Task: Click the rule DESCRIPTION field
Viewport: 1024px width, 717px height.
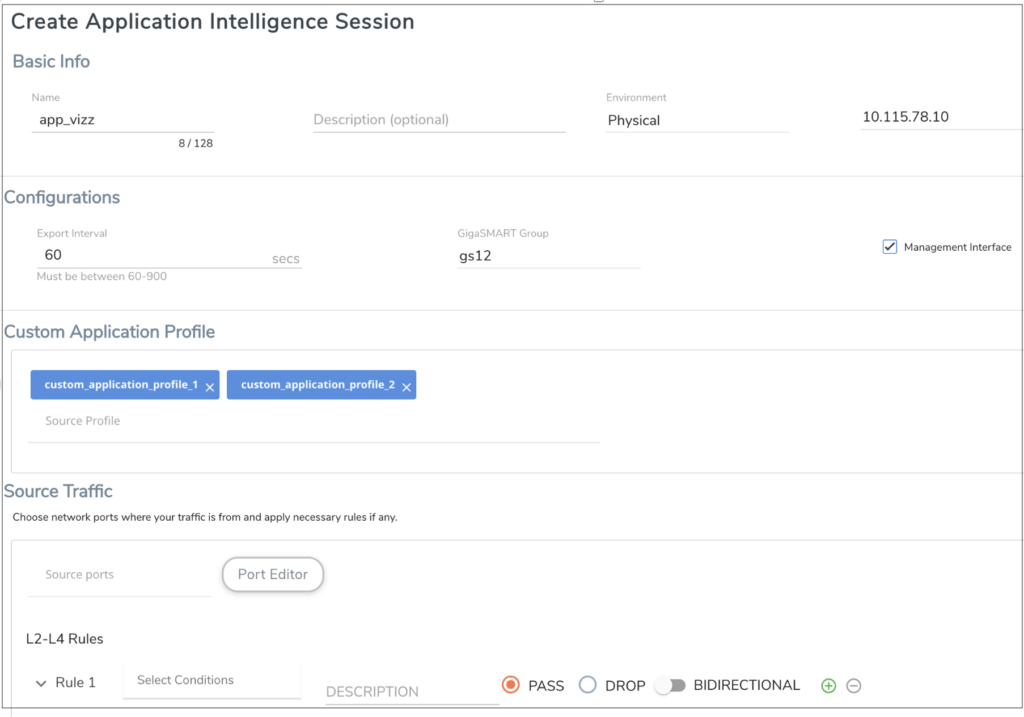Action: (x=412, y=692)
